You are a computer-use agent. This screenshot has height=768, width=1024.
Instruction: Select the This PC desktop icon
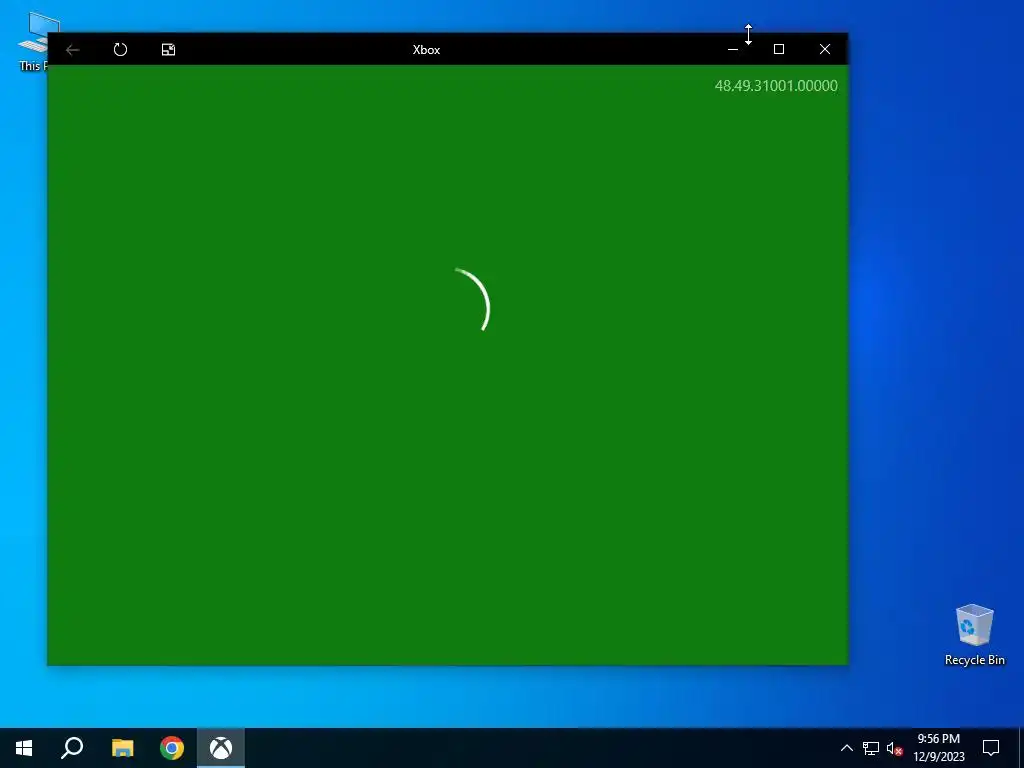[33, 40]
